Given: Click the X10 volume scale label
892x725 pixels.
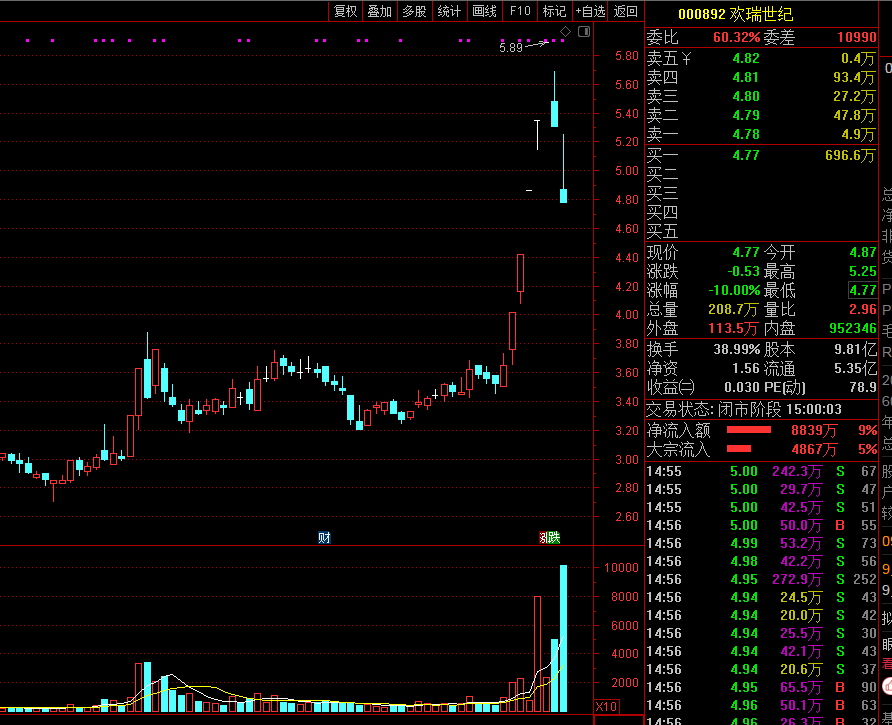Looking at the screenshot, I should coord(606,707).
